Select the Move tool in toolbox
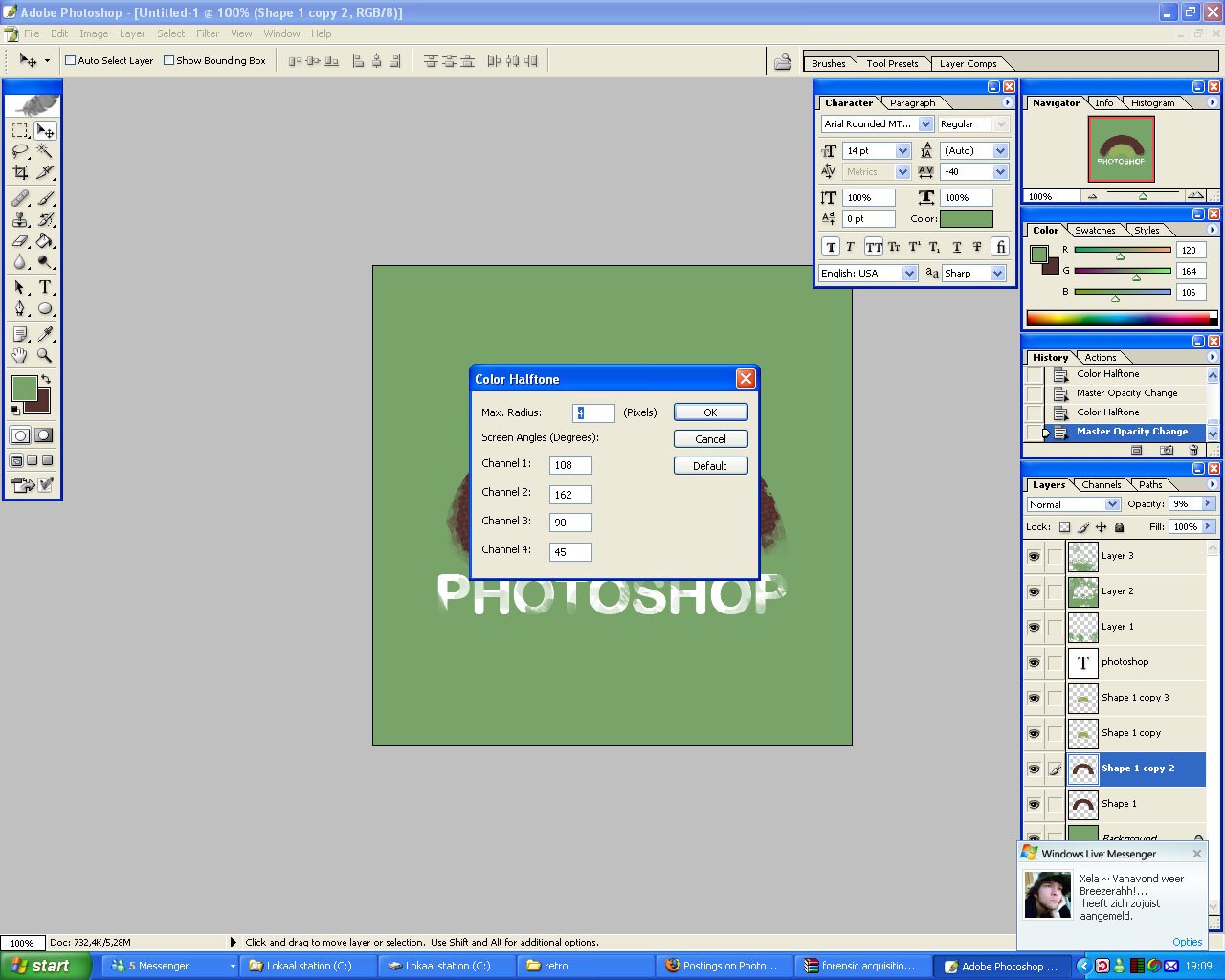1225x980 pixels. [x=45, y=130]
